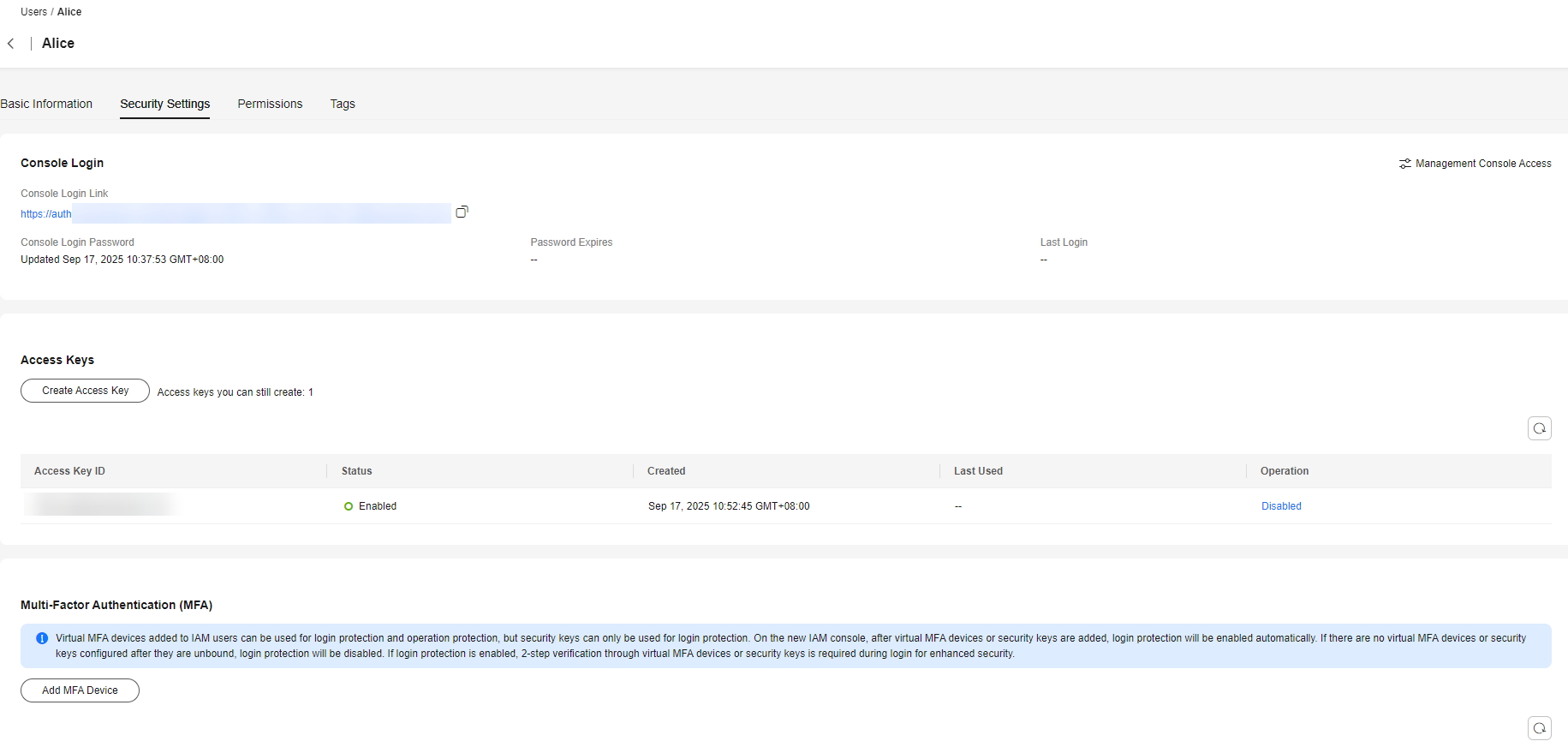
Task: Go to Users in the breadcrumb
Action: click(x=33, y=12)
